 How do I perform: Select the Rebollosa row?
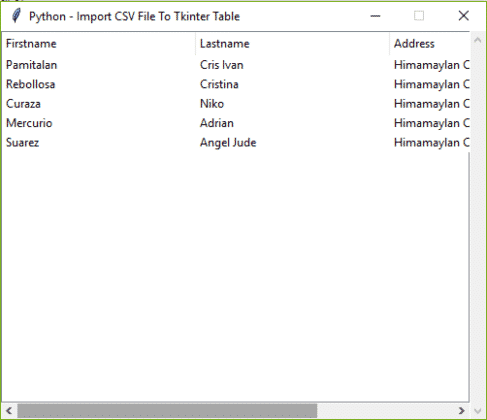tap(236, 84)
